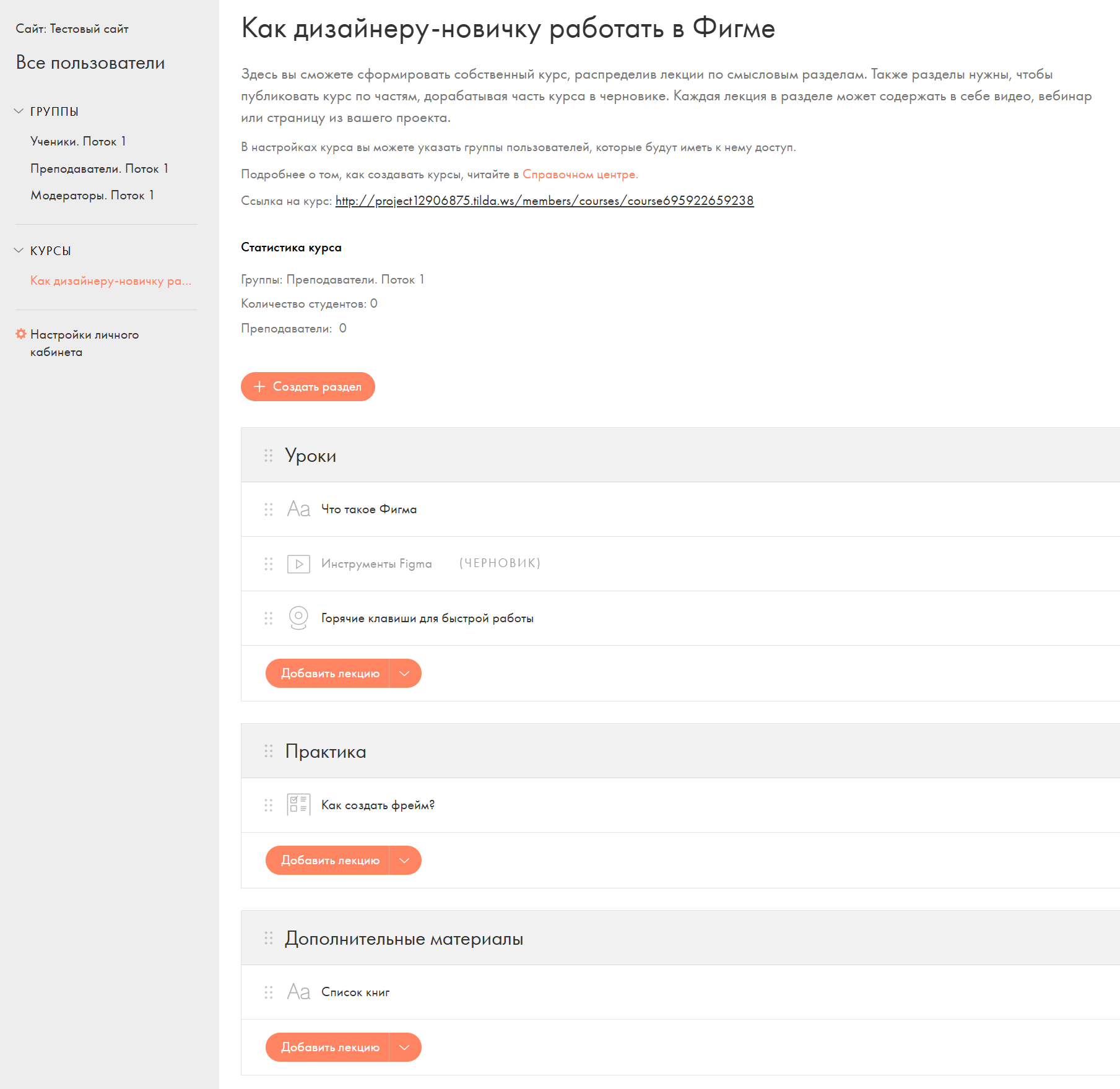This screenshot has height=1089, width=1120.
Task: Click the webinar camera icon beside 'Горячие клавиши'
Action: tap(298, 617)
